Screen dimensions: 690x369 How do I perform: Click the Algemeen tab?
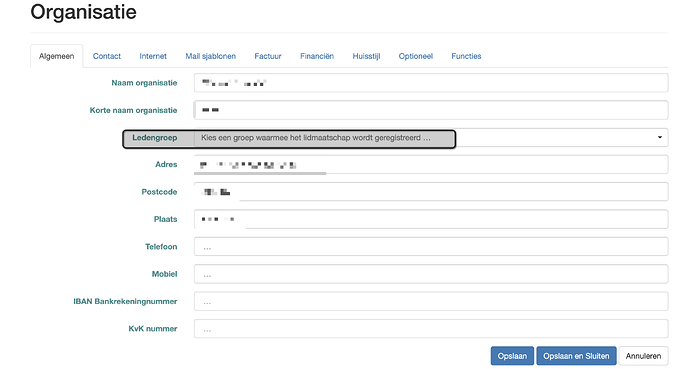point(56,56)
